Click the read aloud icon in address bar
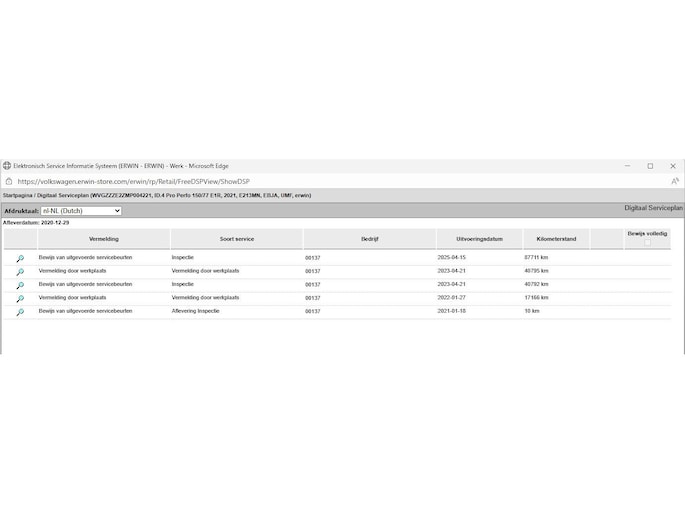 [674, 181]
